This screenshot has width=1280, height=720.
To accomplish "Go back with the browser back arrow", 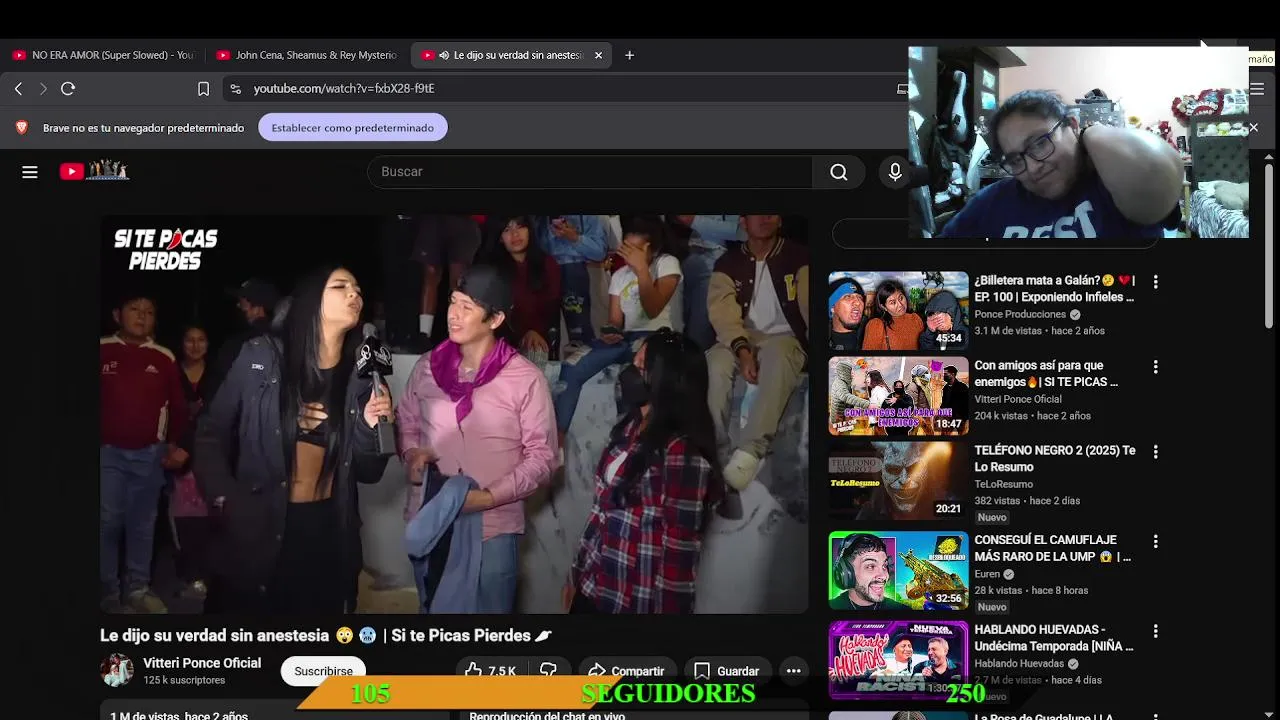I will [x=18, y=89].
